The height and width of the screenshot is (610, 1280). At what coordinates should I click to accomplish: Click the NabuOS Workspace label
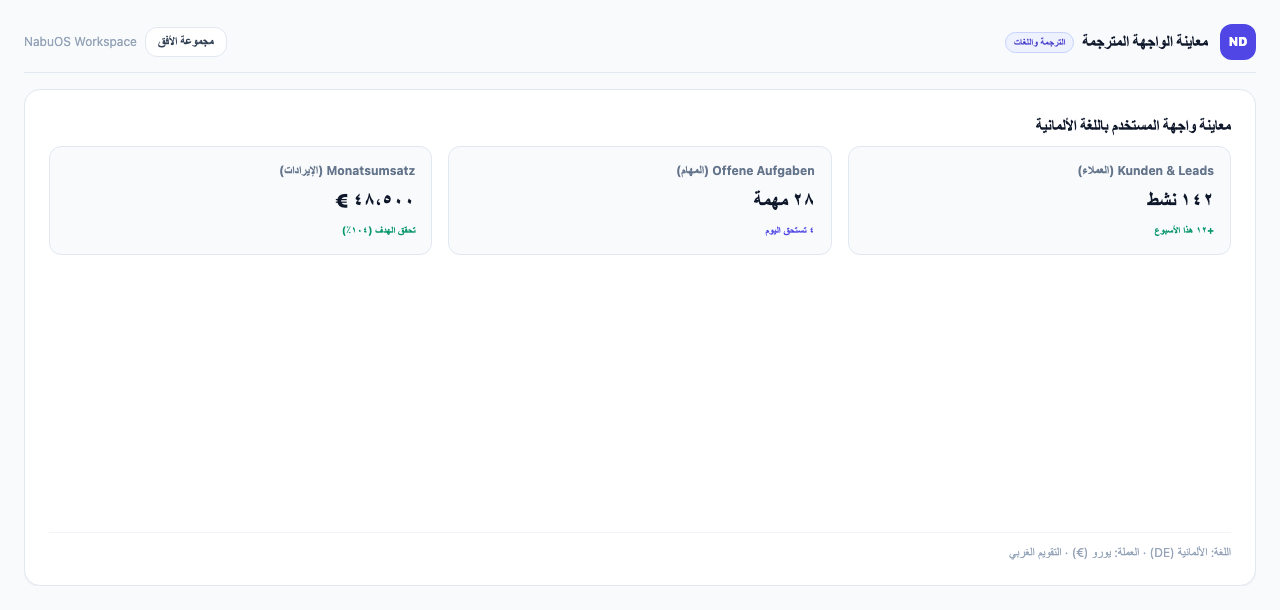point(80,42)
